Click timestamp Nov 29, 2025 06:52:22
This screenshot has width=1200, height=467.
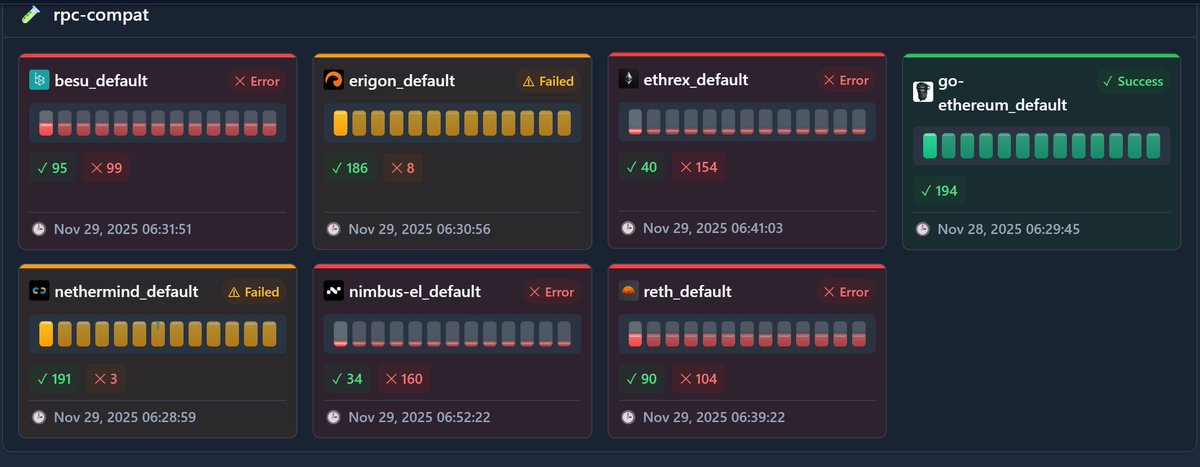[x=419, y=417]
